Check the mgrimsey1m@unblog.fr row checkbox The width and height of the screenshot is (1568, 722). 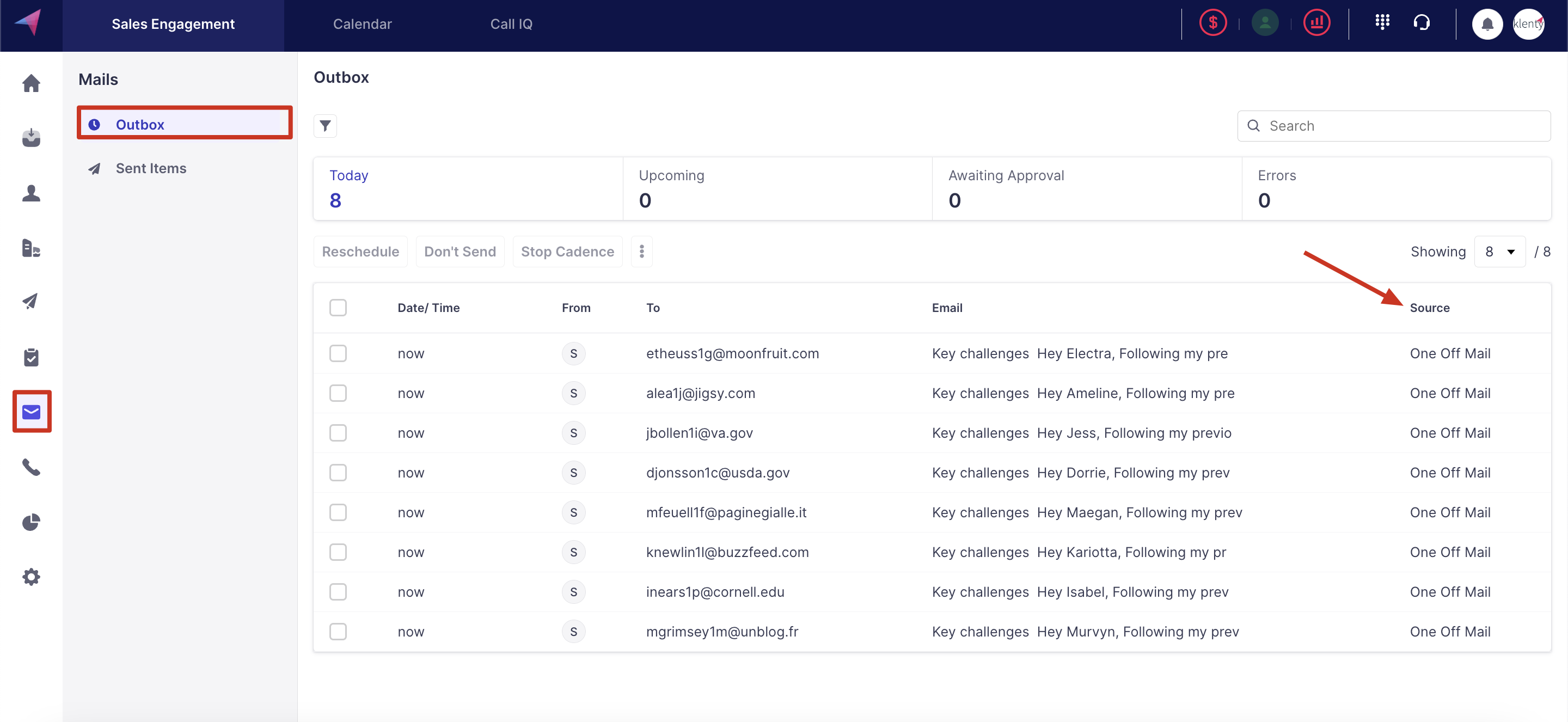point(338,631)
